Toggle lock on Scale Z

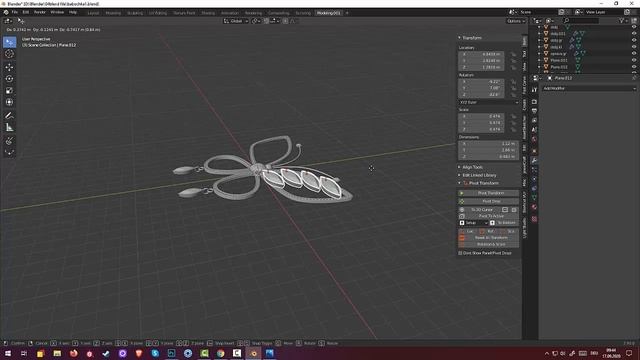(513, 129)
